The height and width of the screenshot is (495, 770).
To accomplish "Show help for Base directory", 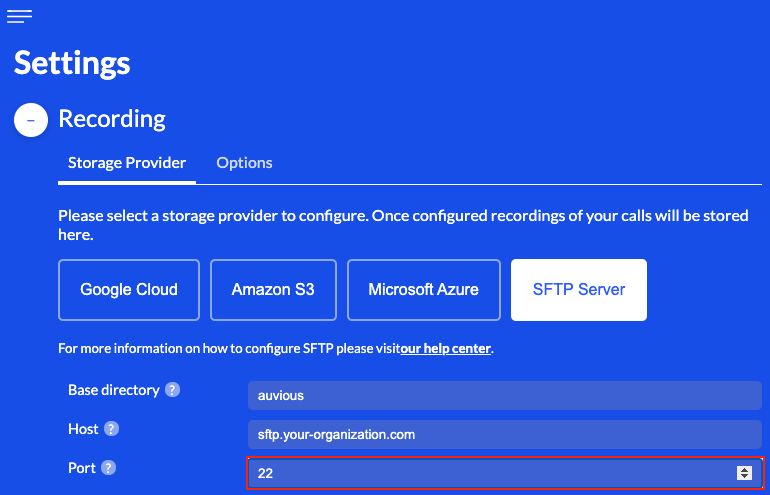I will pos(173,390).
